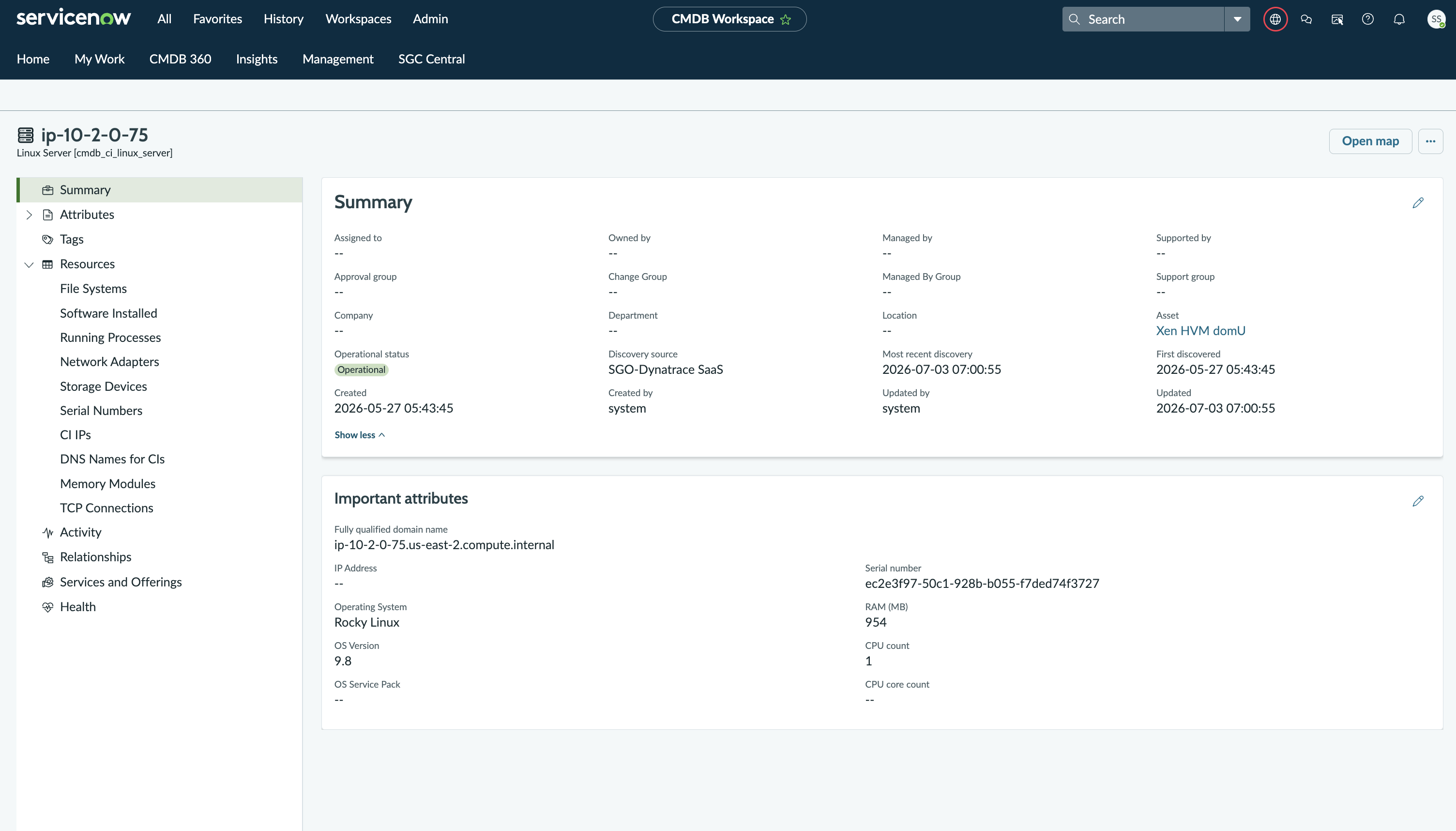Go to the Home tab
Viewport: 1456px width, 831px height.
33,59
